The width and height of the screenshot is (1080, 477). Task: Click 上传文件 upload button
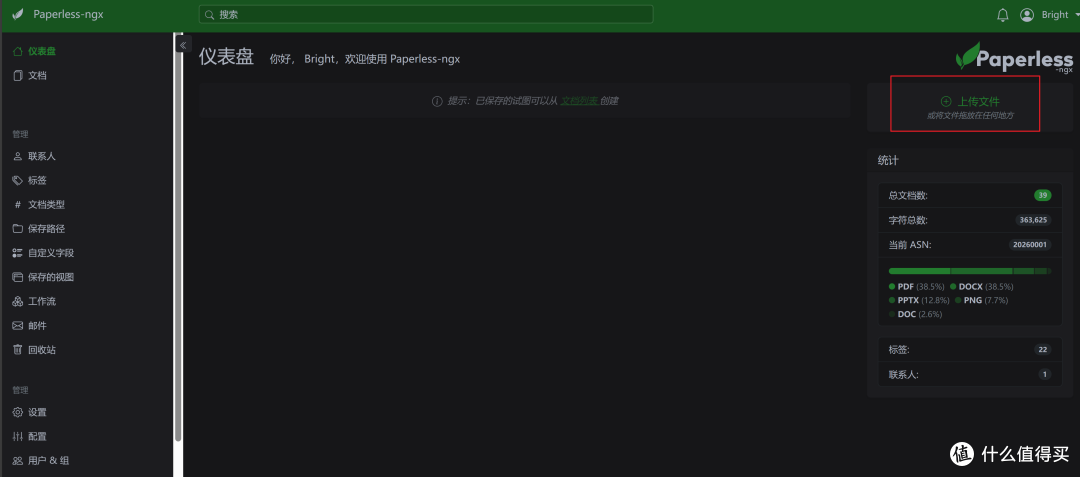click(x=970, y=101)
